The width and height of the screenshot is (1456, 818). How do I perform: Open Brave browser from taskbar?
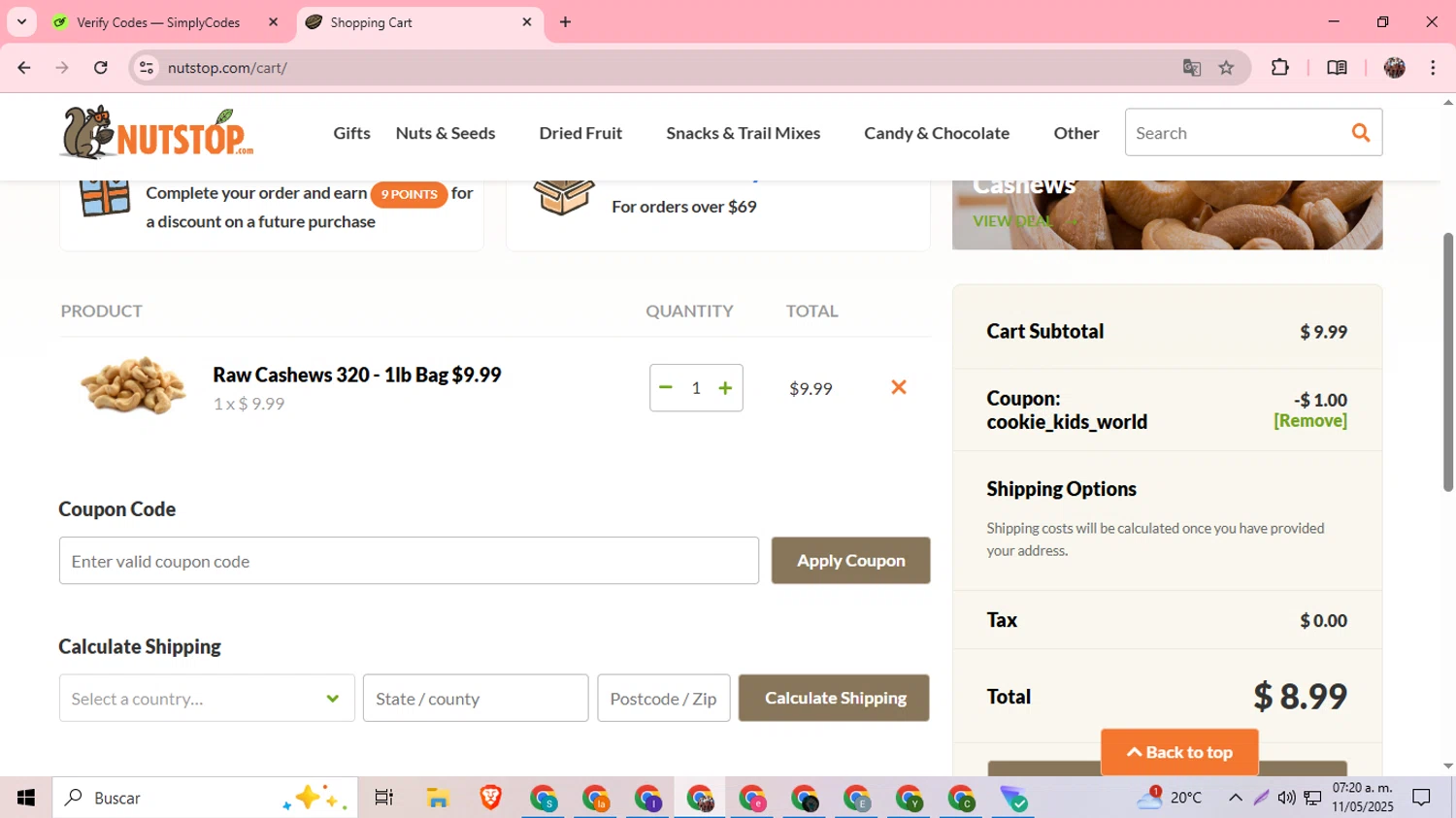click(x=490, y=798)
